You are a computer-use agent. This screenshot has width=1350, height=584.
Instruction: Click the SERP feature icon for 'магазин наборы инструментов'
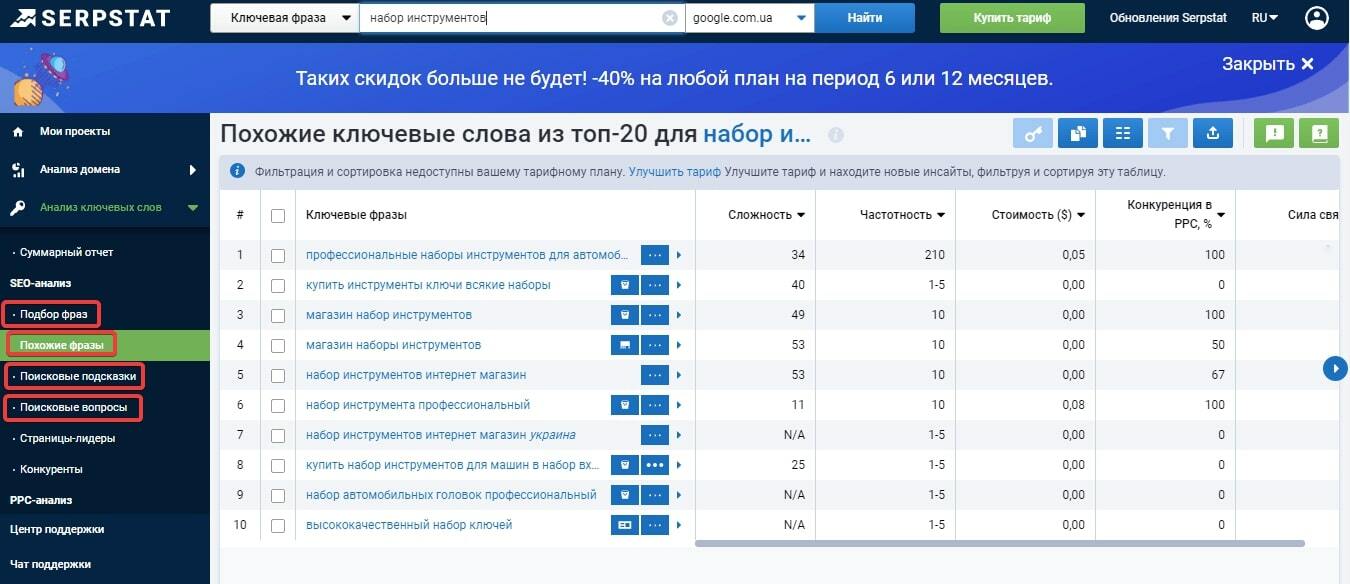click(624, 345)
